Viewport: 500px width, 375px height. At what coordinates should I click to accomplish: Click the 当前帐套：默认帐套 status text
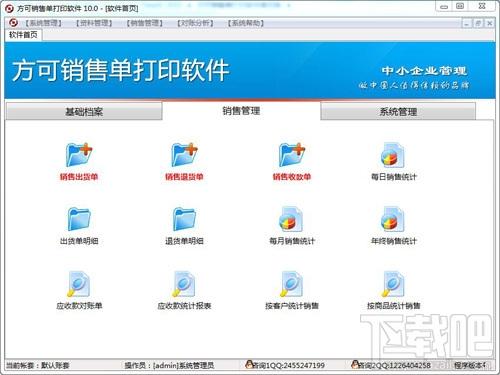(38, 366)
